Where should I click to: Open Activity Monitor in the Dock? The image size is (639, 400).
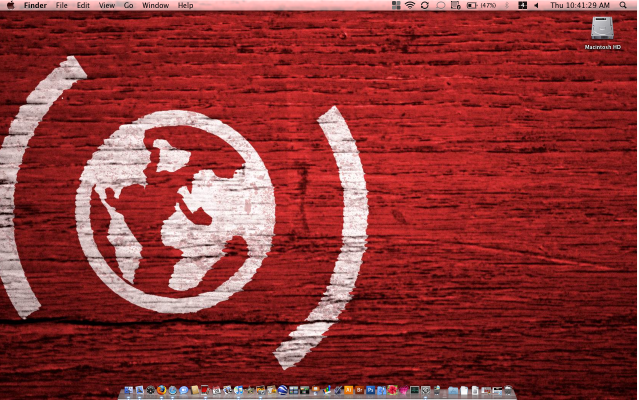tap(414, 390)
